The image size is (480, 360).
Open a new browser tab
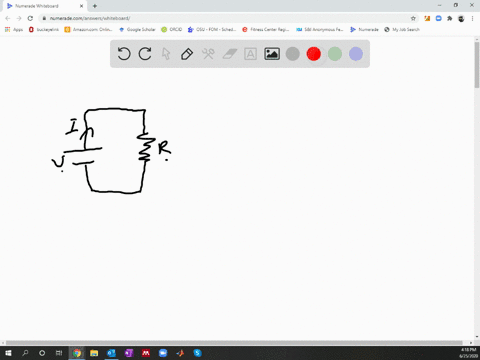point(95,6)
